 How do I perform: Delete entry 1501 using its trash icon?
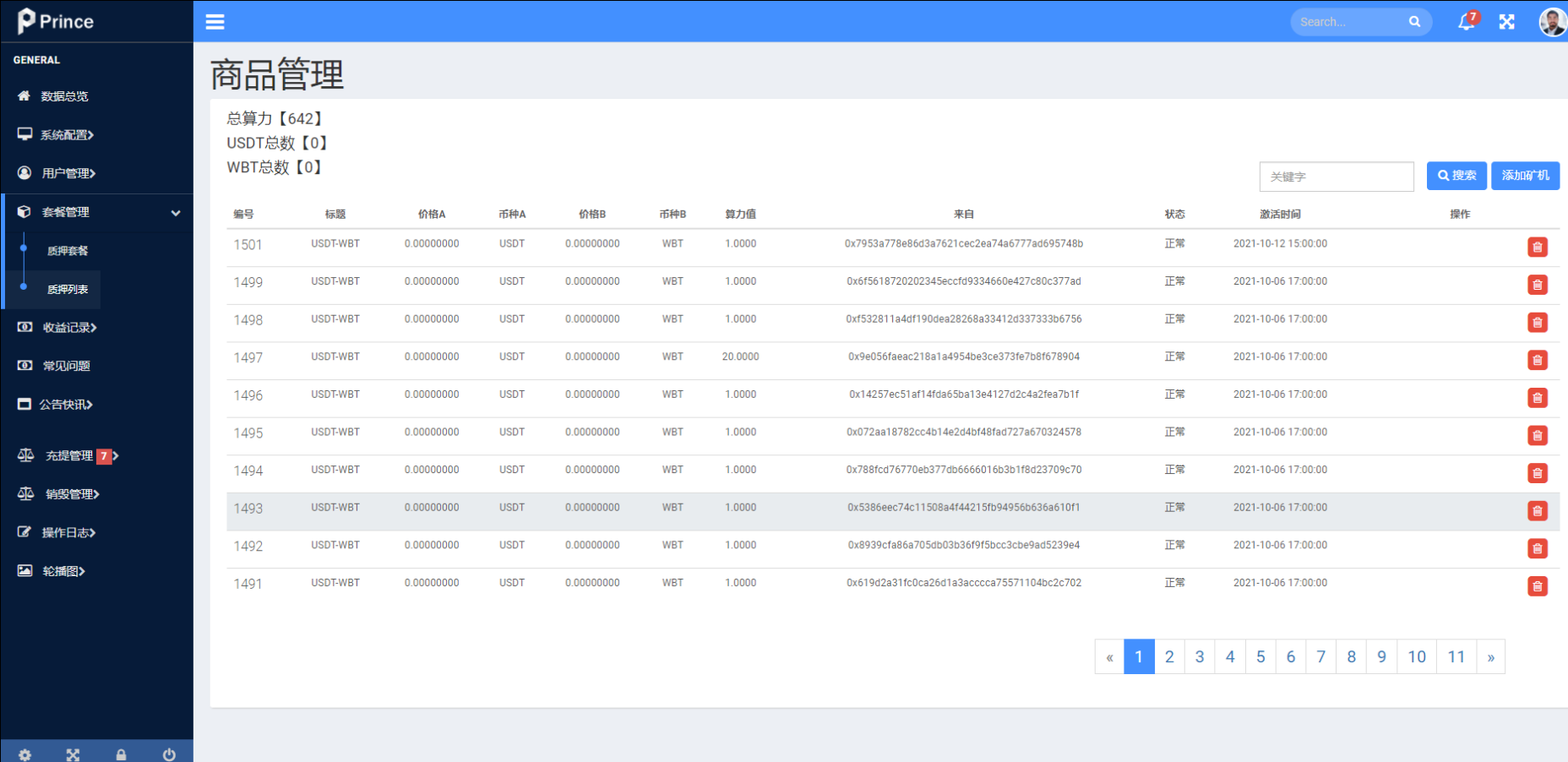pos(1538,247)
